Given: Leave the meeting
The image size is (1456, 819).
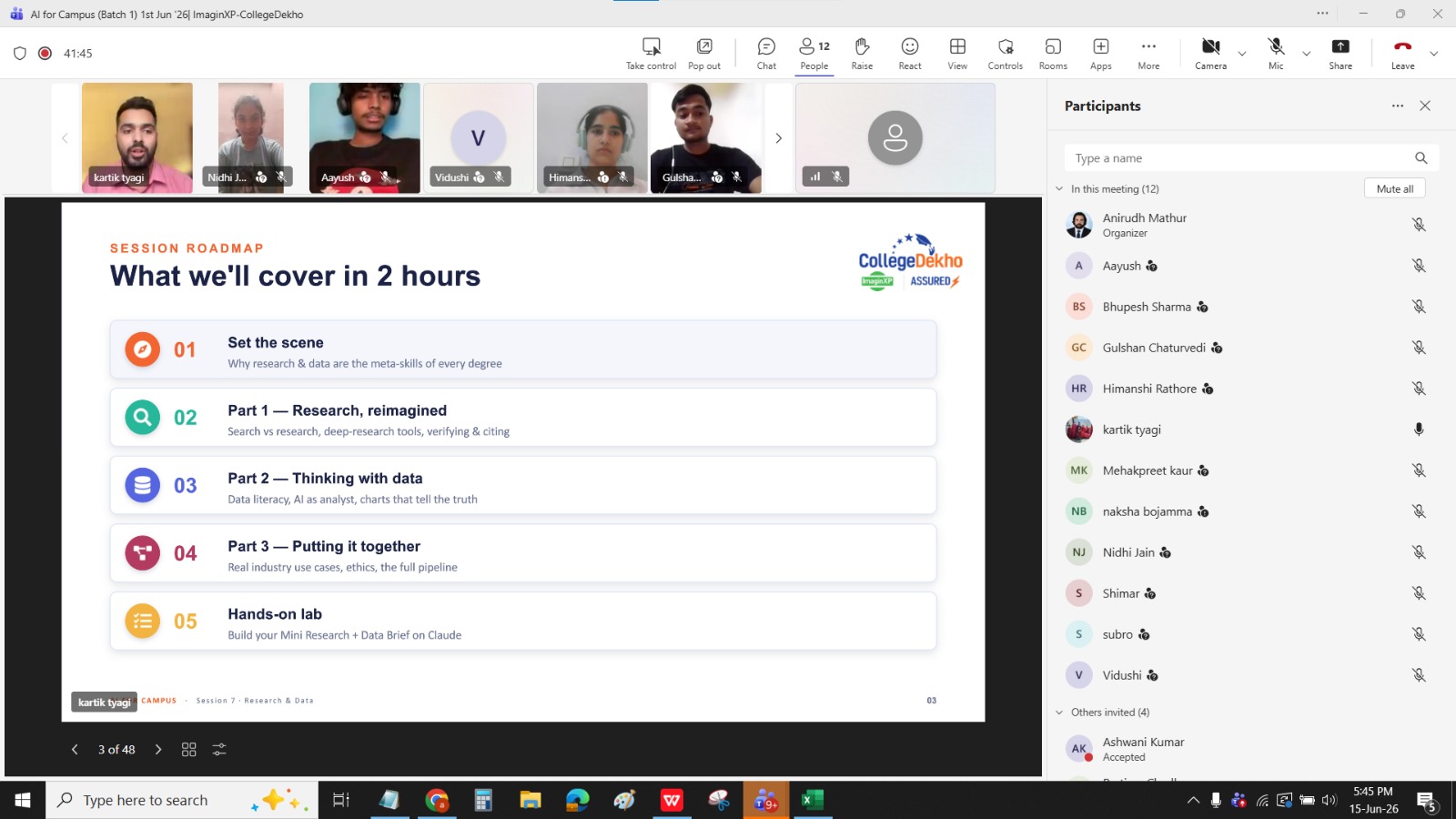Looking at the screenshot, I should [1402, 54].
